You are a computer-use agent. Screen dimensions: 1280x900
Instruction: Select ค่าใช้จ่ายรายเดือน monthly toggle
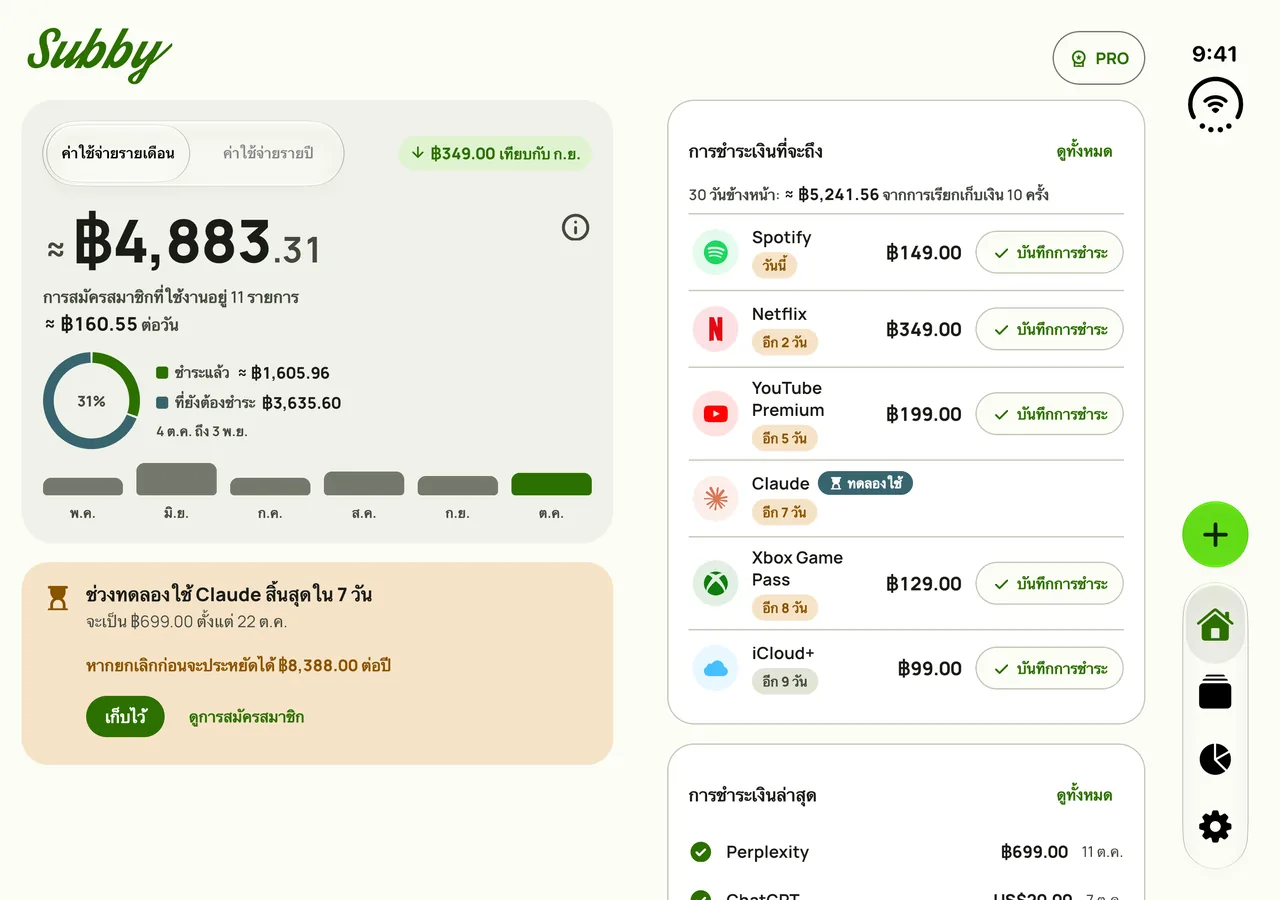click(118, 153)
